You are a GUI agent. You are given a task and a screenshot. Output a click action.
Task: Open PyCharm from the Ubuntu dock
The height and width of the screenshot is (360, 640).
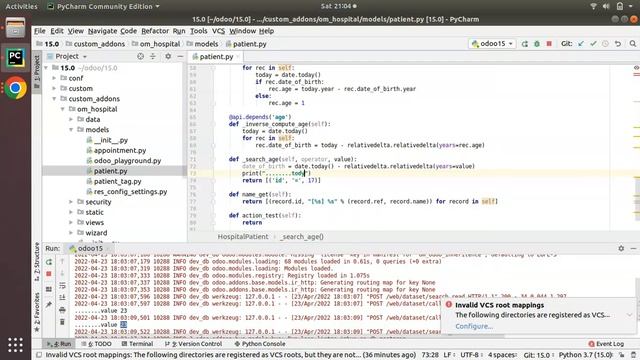pyautogui.click(x=15, y=58)
